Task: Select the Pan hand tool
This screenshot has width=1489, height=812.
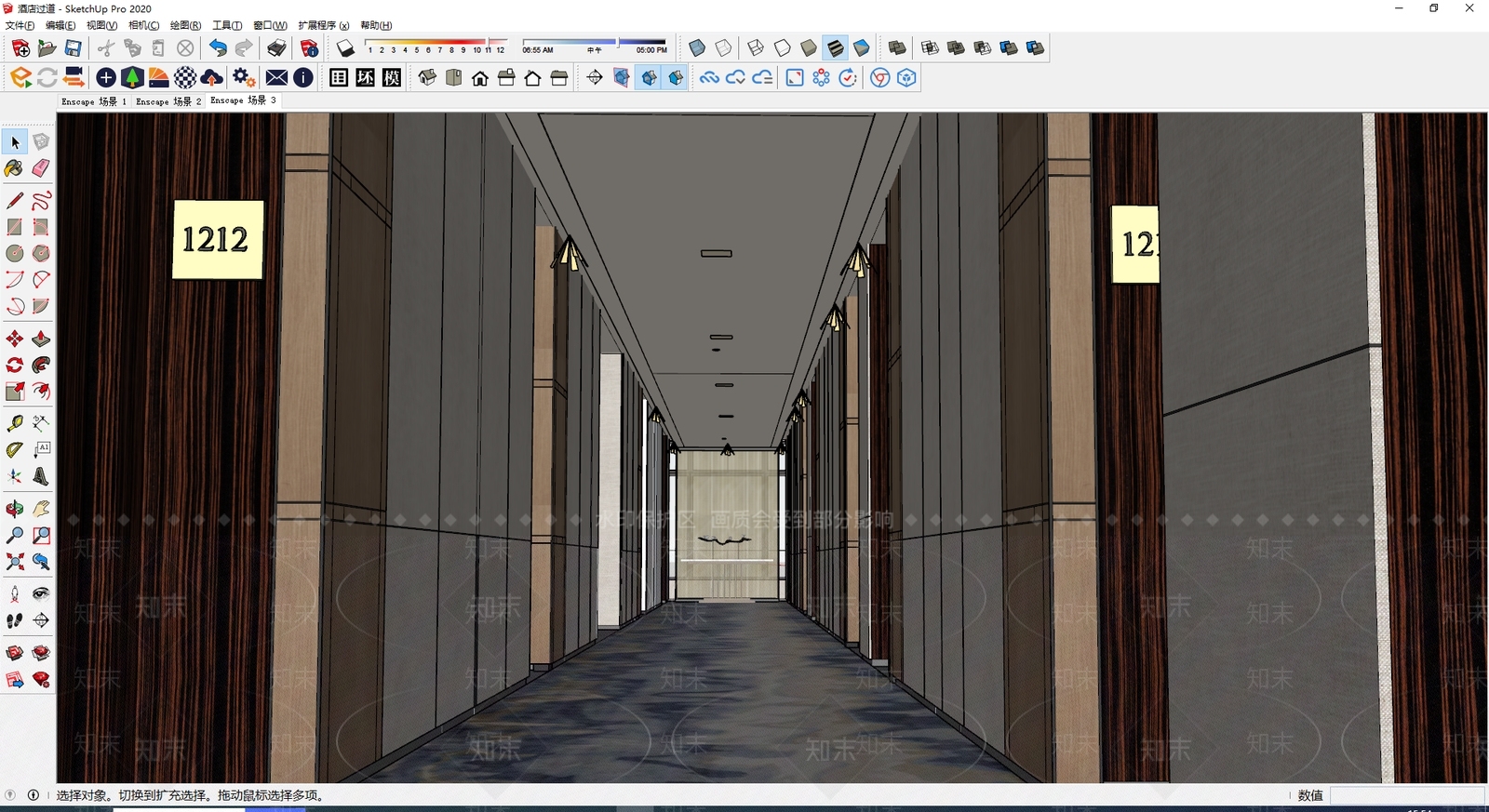Action: pos(41,509)
